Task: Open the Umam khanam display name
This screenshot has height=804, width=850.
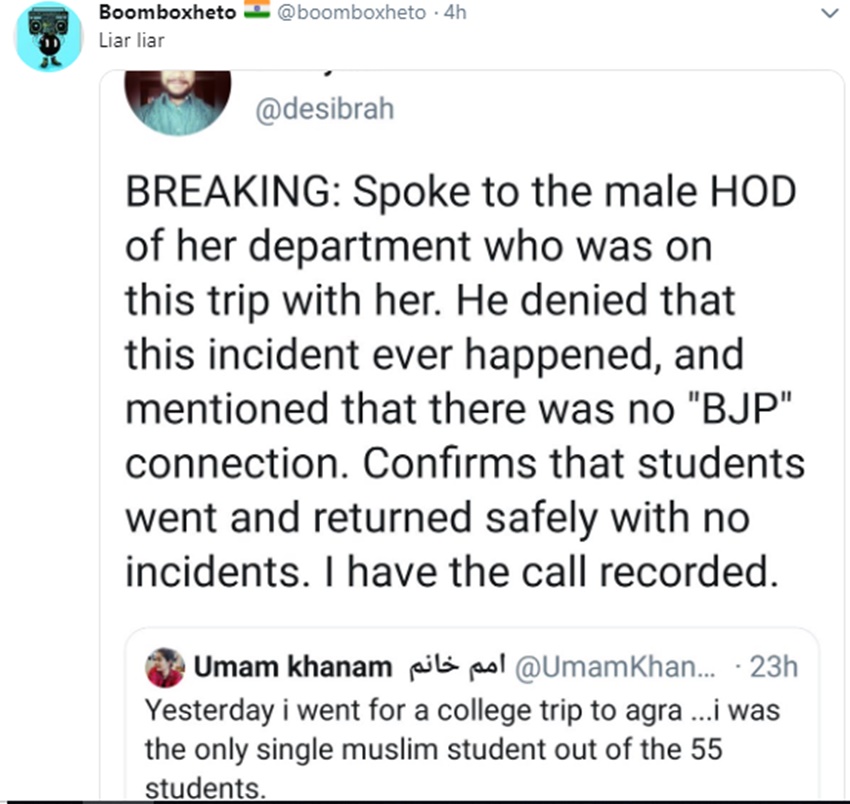Action: pos(291,666)
